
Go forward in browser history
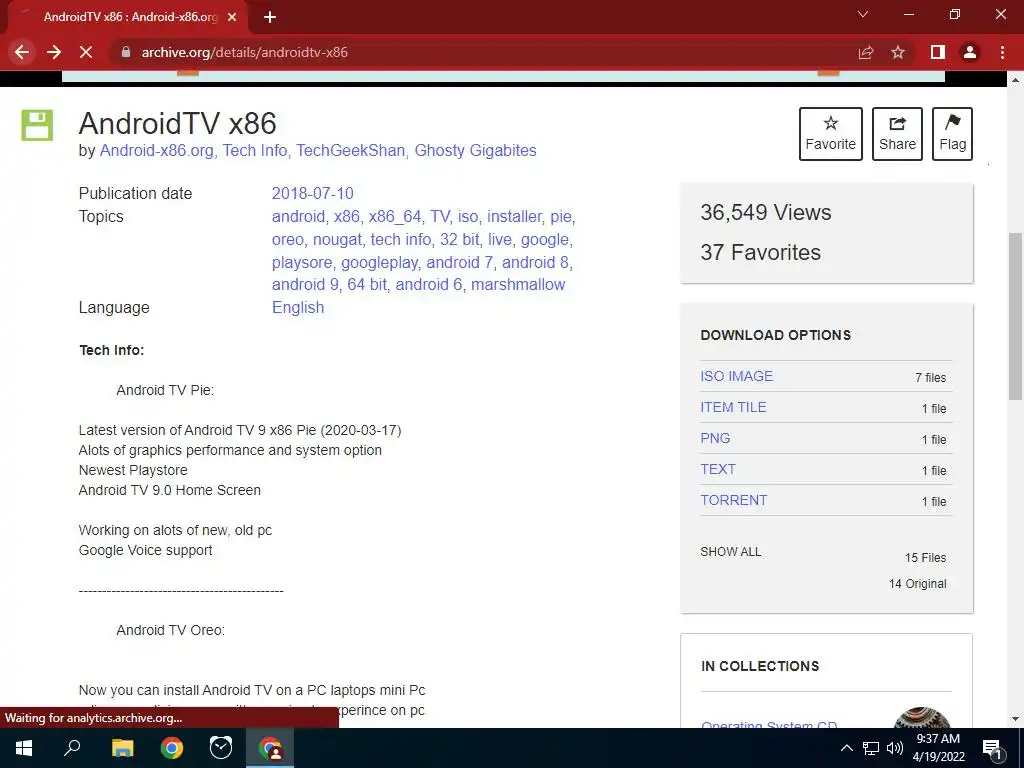point(54,52)
